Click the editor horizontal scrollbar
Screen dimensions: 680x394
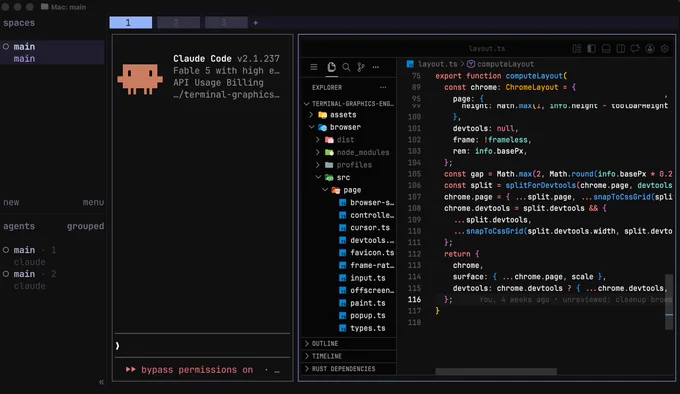[x=496, y=371]
